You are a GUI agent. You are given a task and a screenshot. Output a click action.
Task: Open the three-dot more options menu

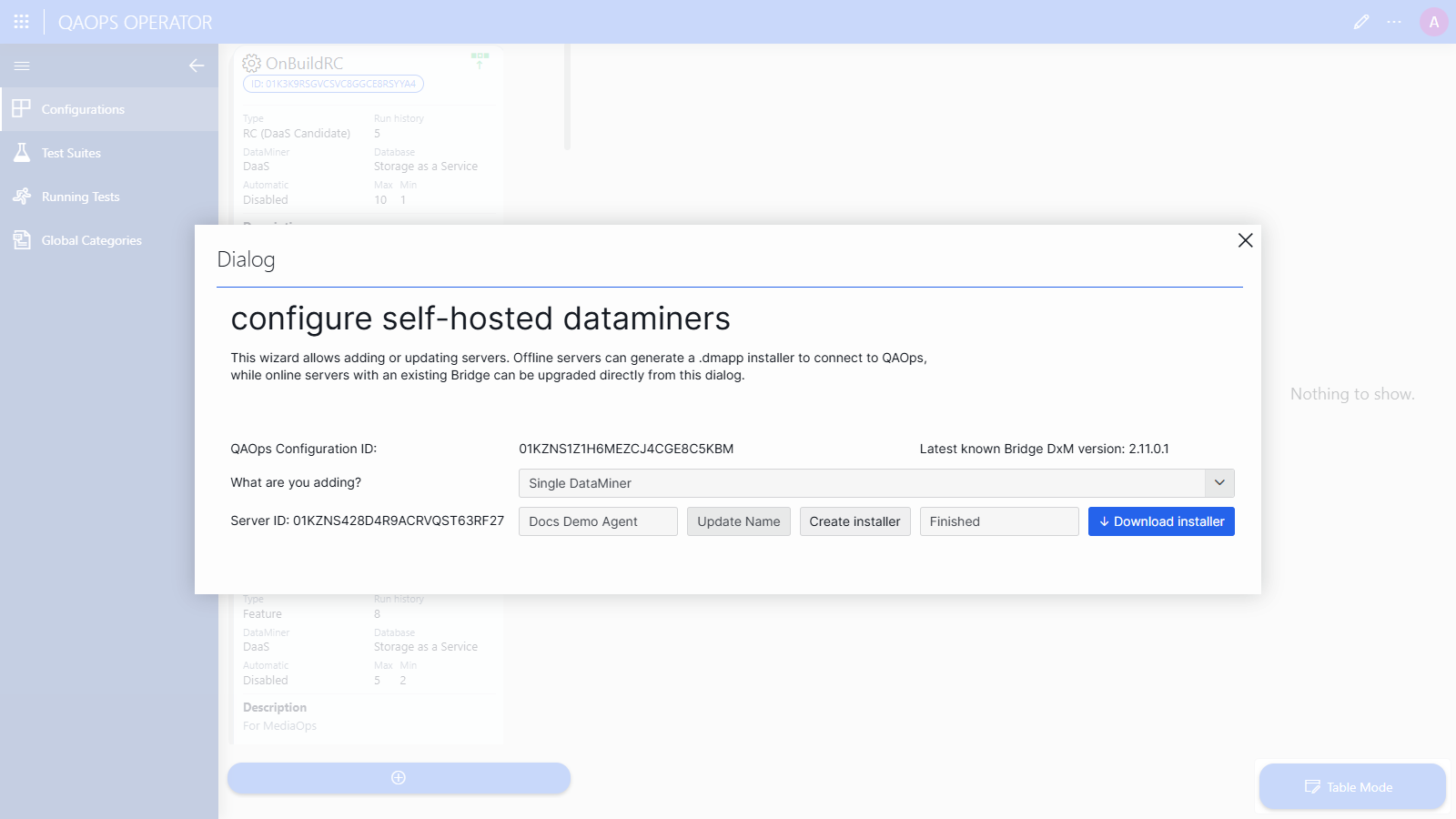coord(1394,22)
